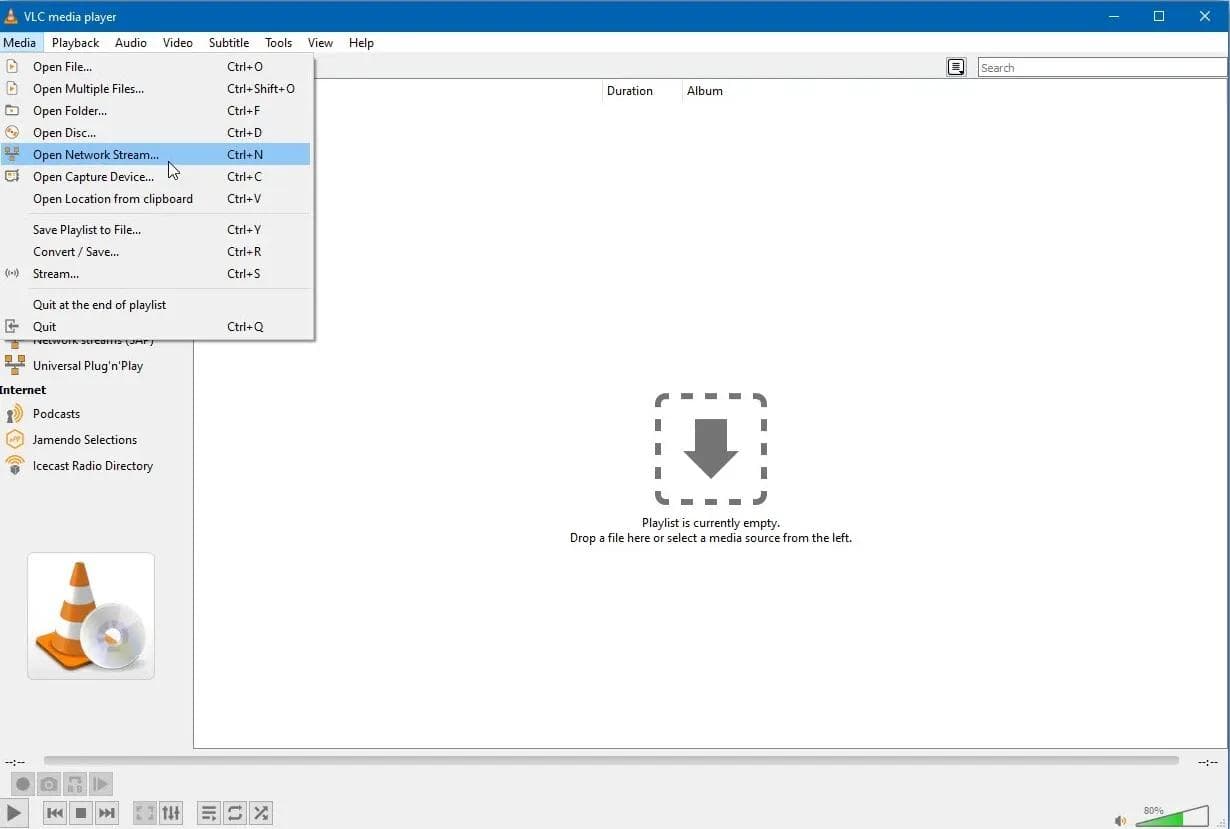Viewport: 1230px width, 829px height.
Task: Select Jamendo Selections in the sidebar
Action: [84, 440]
